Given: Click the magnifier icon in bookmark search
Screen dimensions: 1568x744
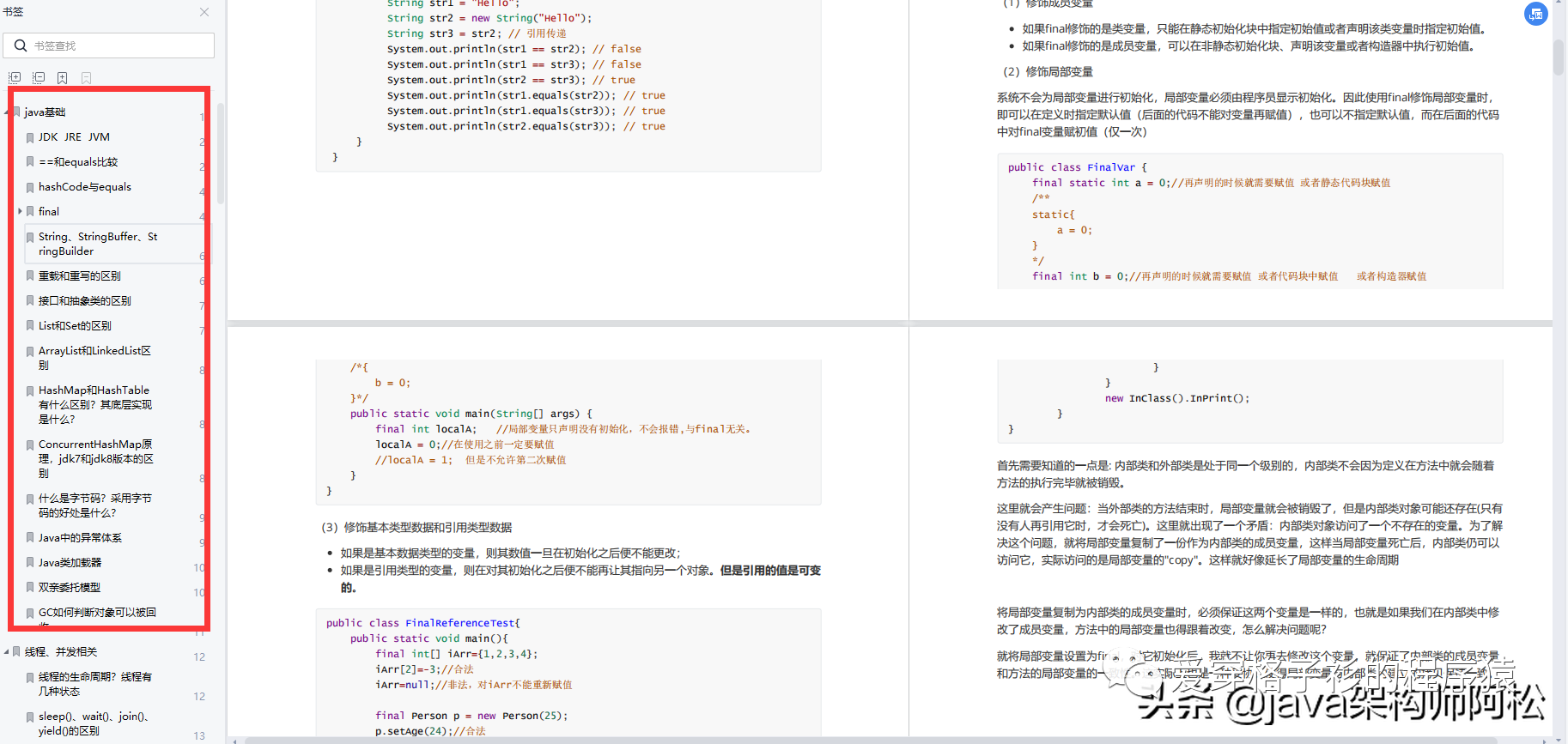Looking at the screenshot, I should 20,45.
